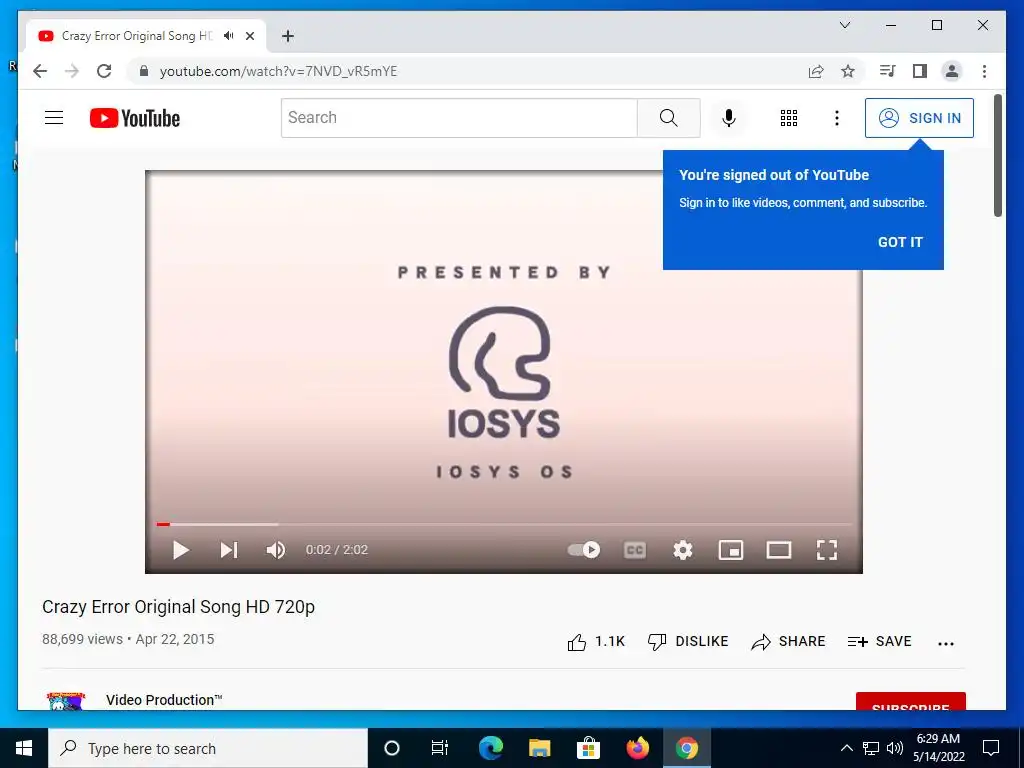Open the Chrome three-dot menu
This screenshot has height=768, width=1024.
tap(984, 71)
